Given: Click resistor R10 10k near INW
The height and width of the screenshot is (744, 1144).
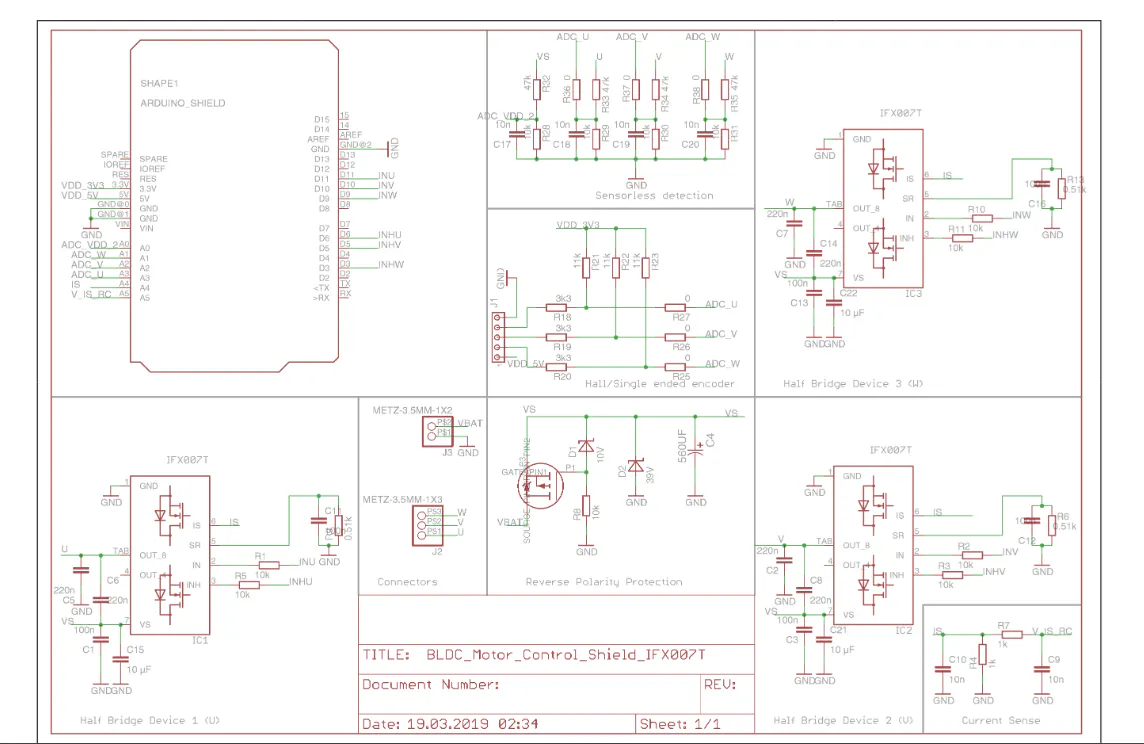Looking at the screenshot, I should click(x=982, y=218).
